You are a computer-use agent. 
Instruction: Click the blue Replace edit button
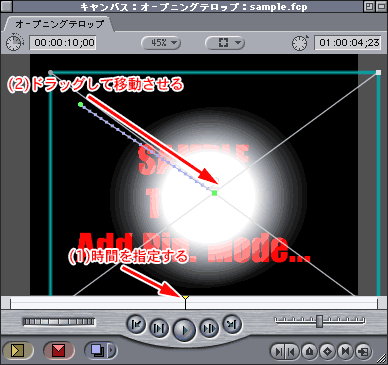pyautogui.click(x=97, y=351)
